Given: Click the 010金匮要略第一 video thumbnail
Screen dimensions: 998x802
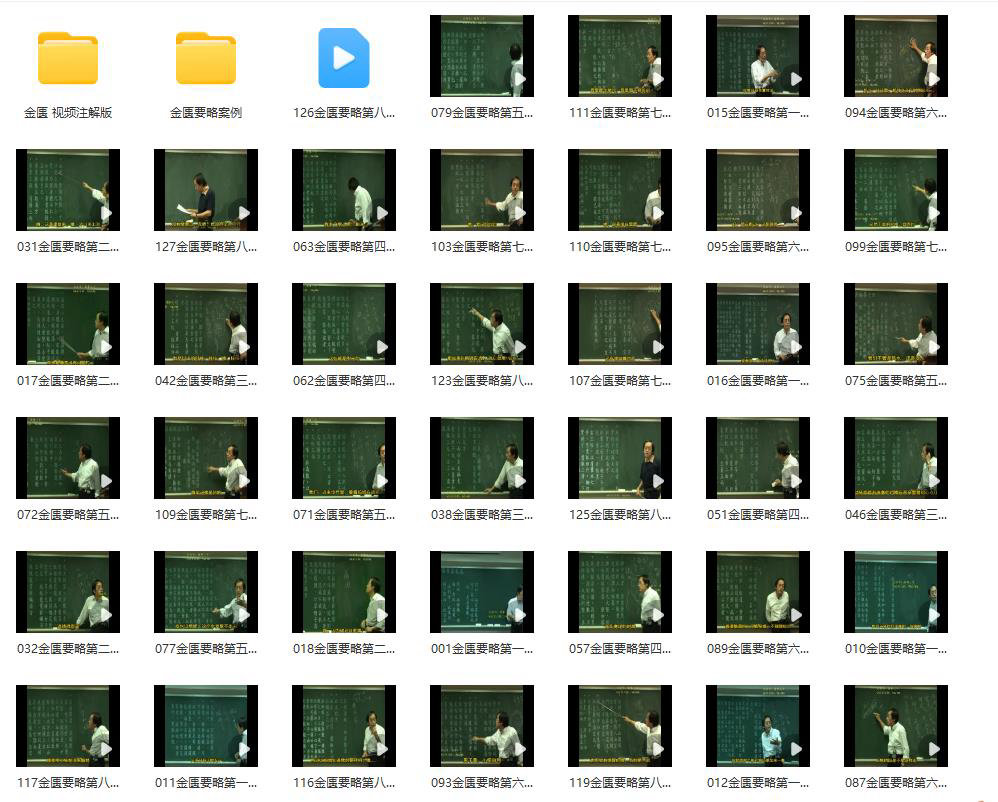Looking at the screenshot, I should point(896,592).
